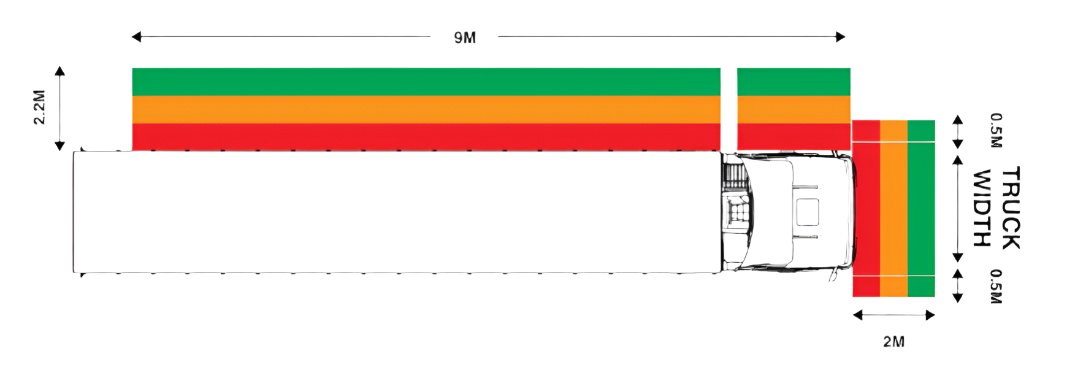Click left arrowhead of 9M dimension line

pyautogui.click(x=136, y=37)
